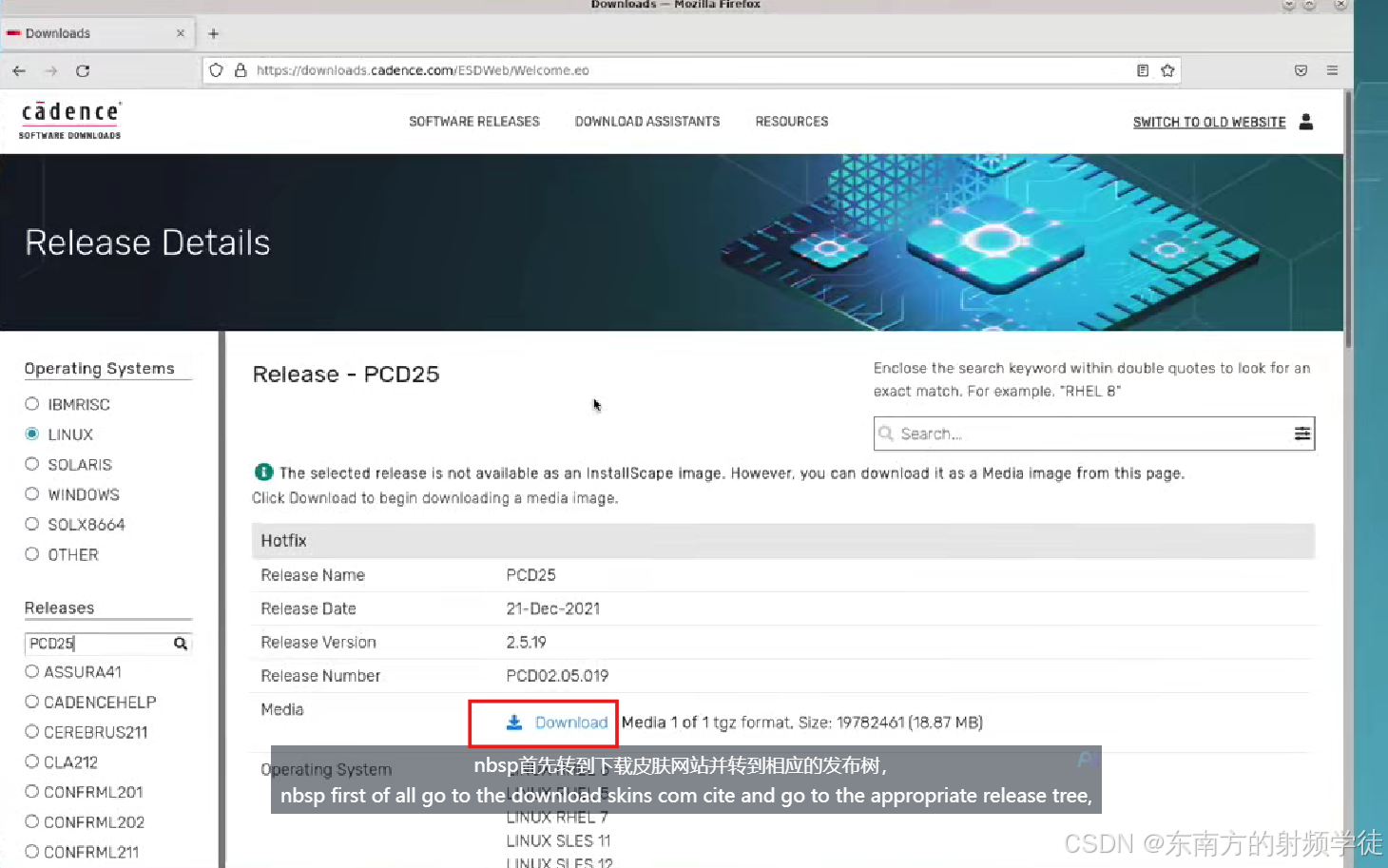Viewport: 1388px width, 868px height.
Task: Click the Cadence Software Downloads logo
Action: pos(70,120)
